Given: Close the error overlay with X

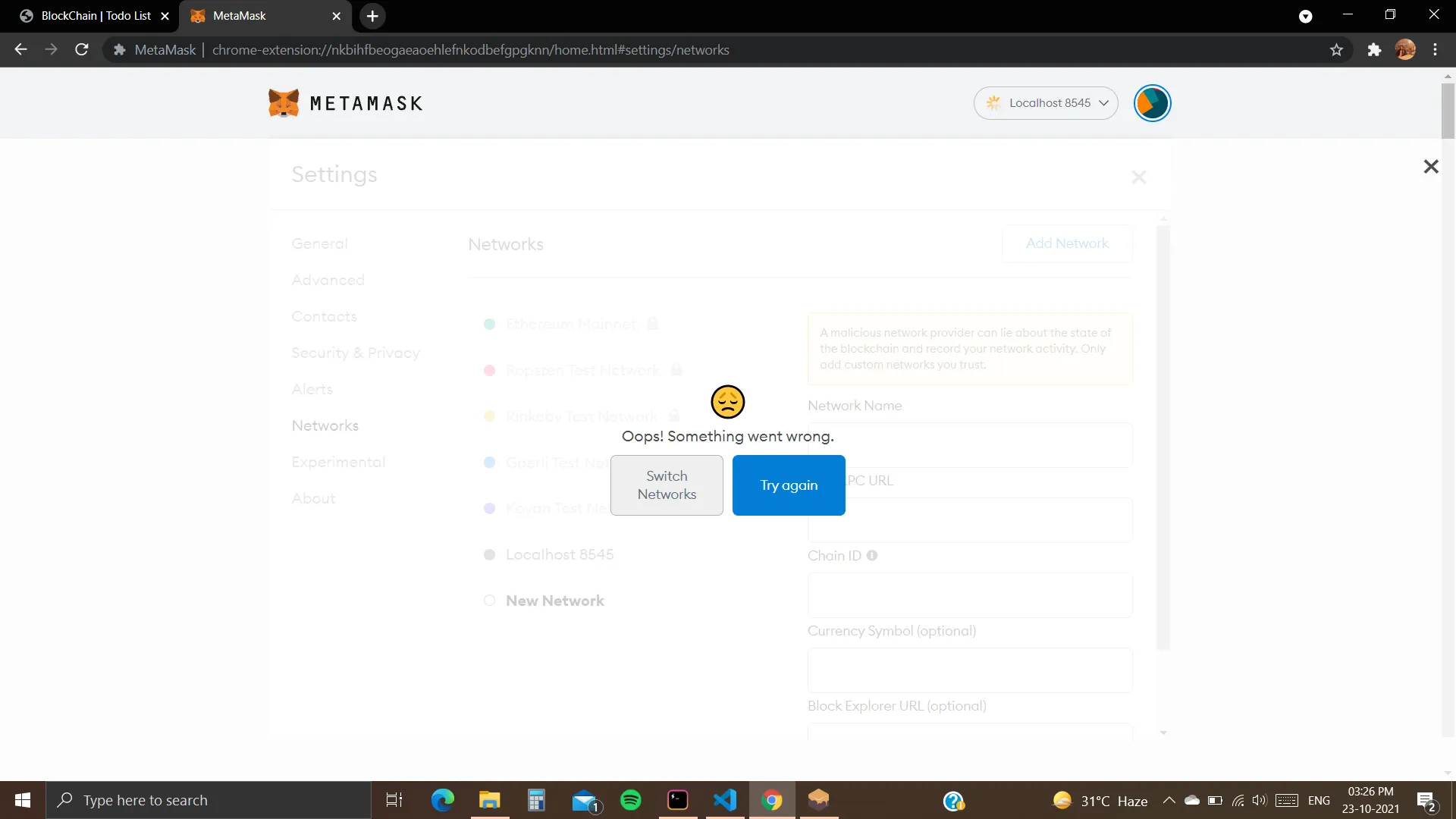Looking at the screenshot, I should tap(1431, 167).
